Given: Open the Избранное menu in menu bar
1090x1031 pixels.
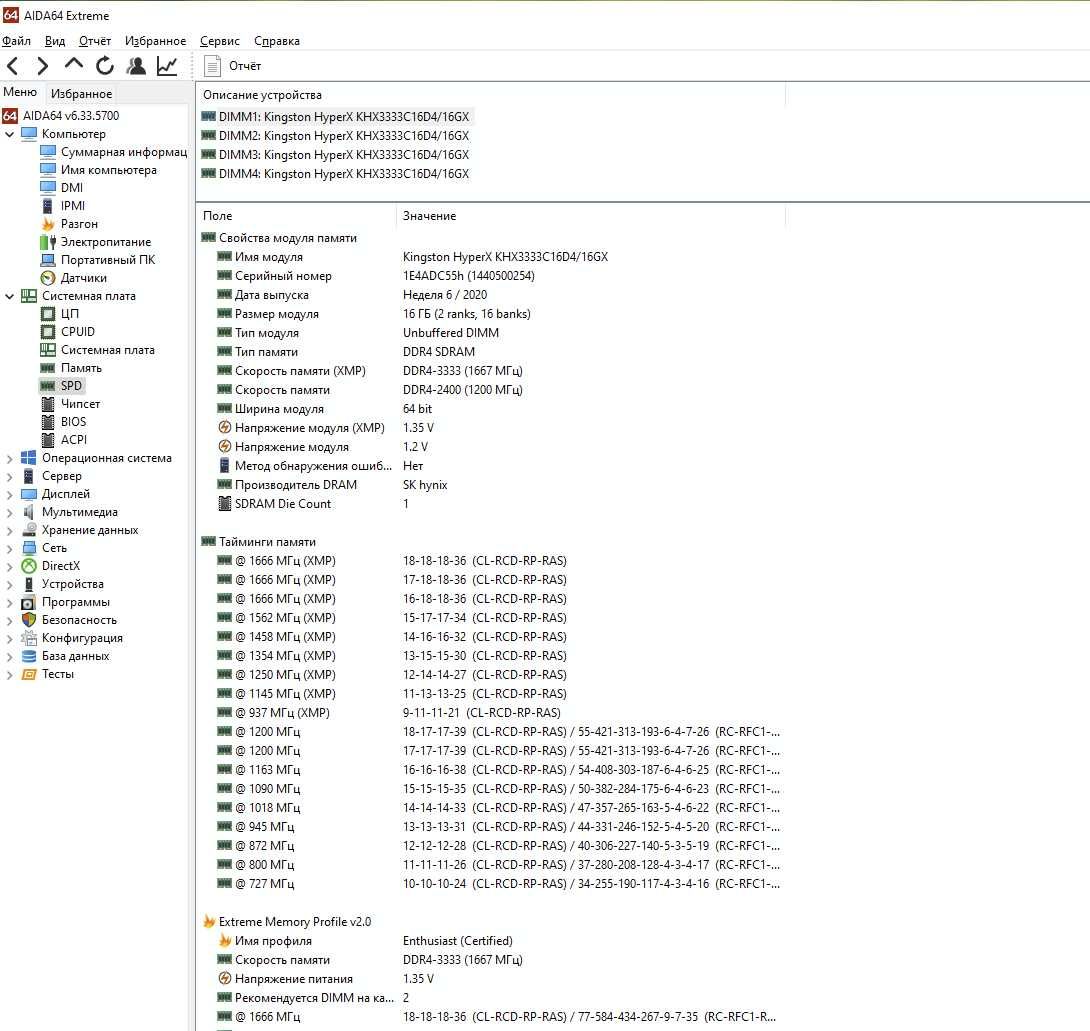Looking at the screenshot, I should coord(156,41).
